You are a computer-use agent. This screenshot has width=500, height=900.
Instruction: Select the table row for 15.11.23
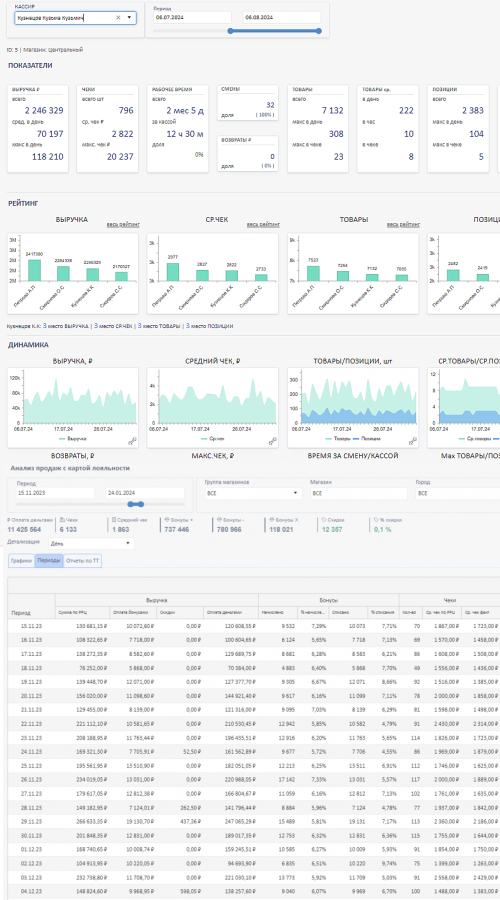pyautogui.click(x=254, y=626)
